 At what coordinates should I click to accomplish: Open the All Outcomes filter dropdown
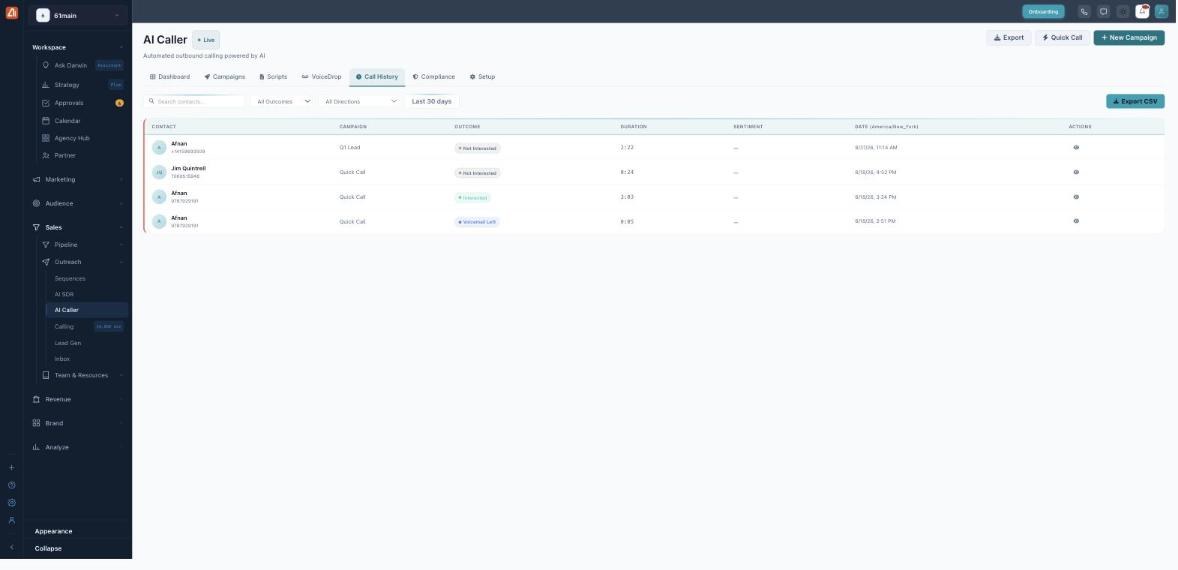(283, 101)
